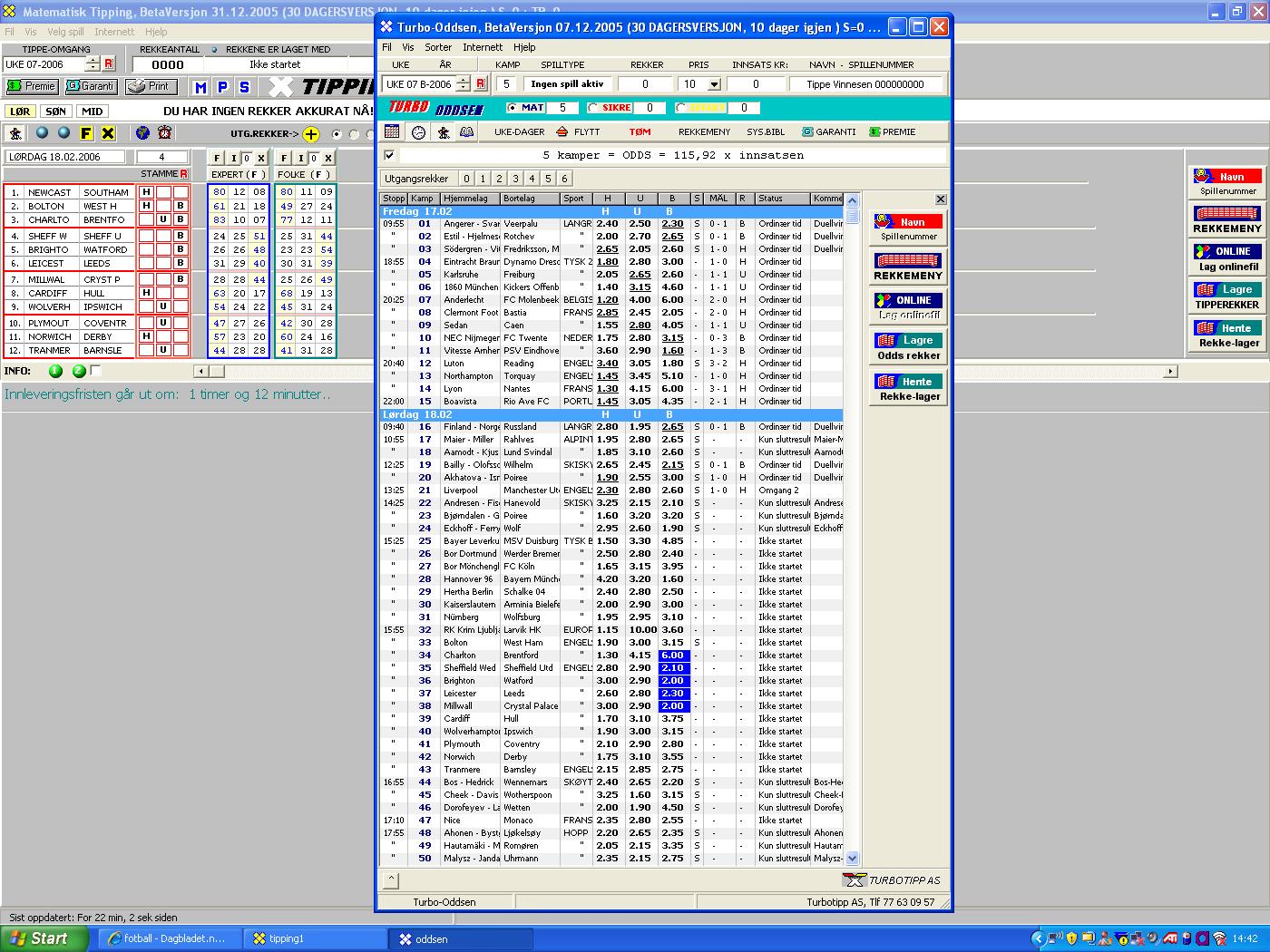Image resolution: width=1270 pixels, height=952 pixels.
Task: Select the highlighted 2.10 B odds for Sheffield Wed
Action: coord(672,667)
